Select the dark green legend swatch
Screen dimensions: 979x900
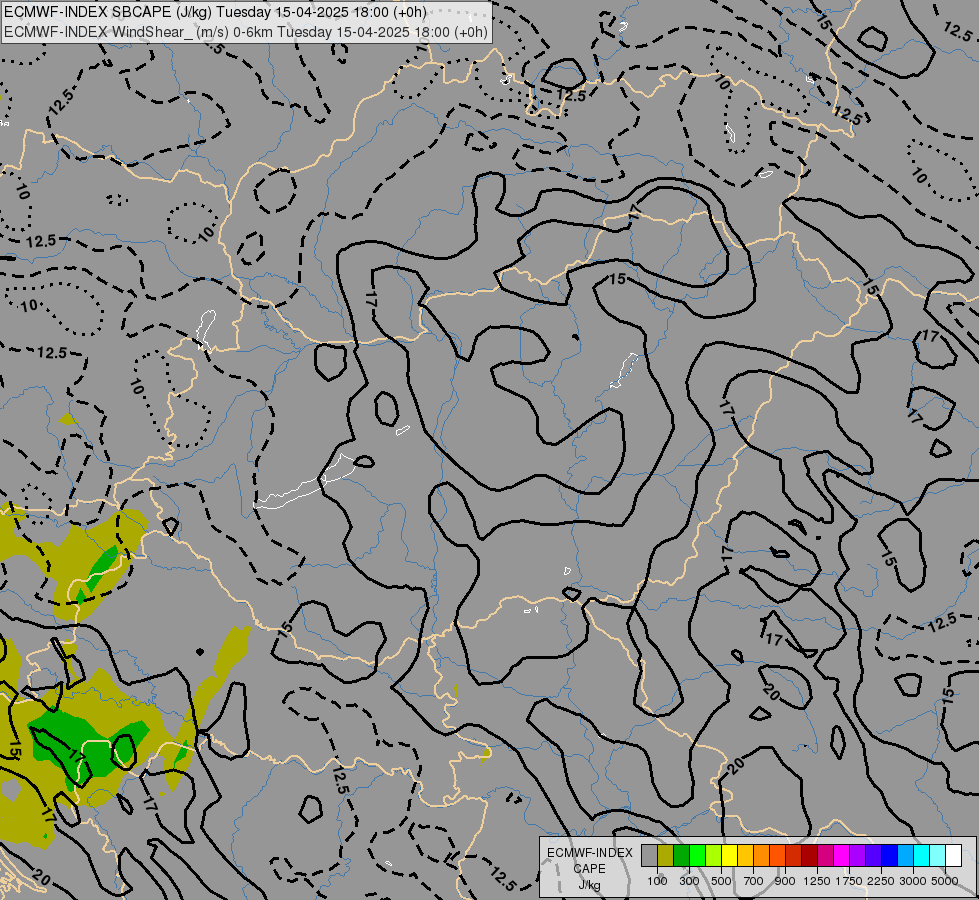(681, 856)
